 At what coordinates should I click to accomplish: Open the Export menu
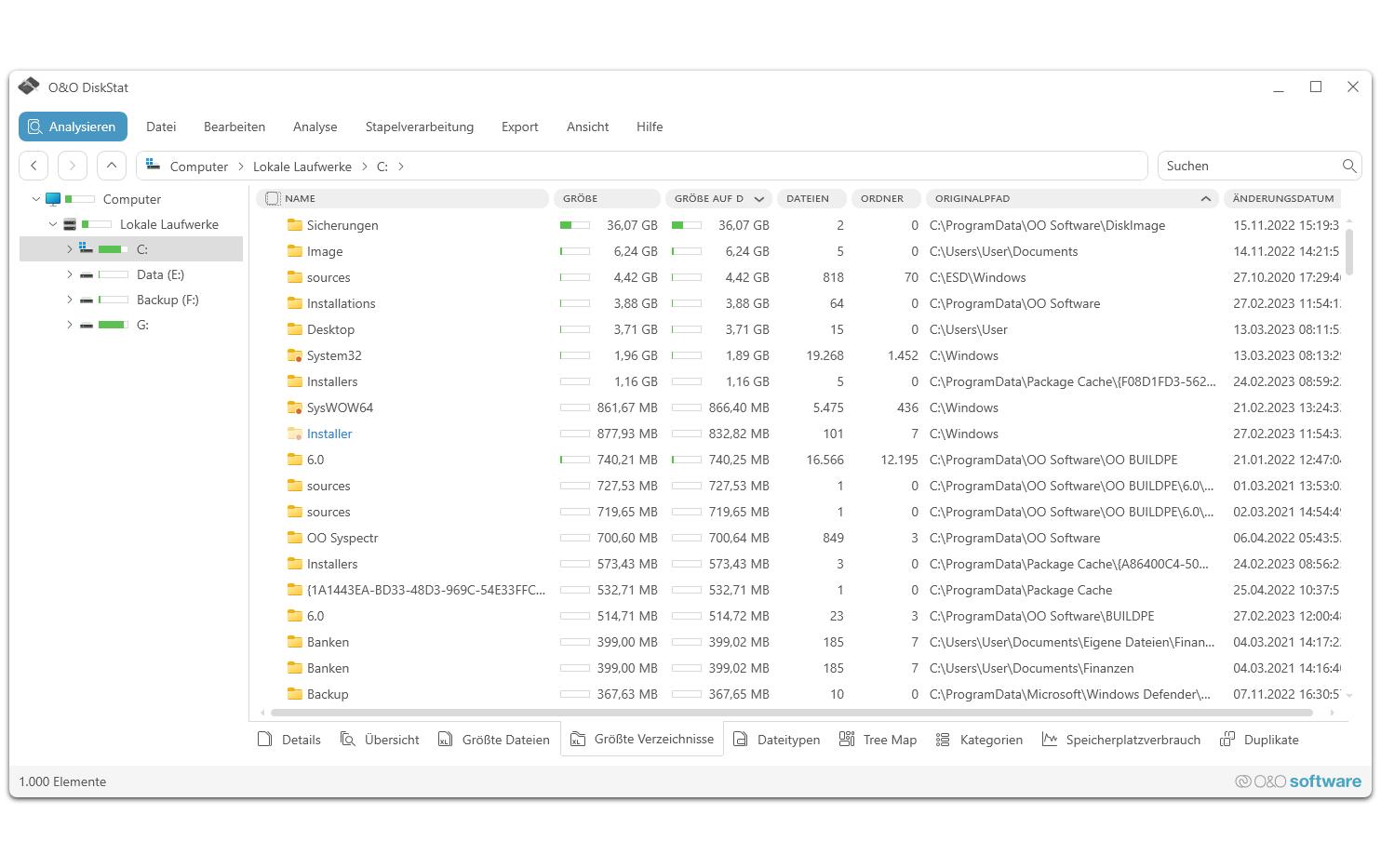coord(519,127)
